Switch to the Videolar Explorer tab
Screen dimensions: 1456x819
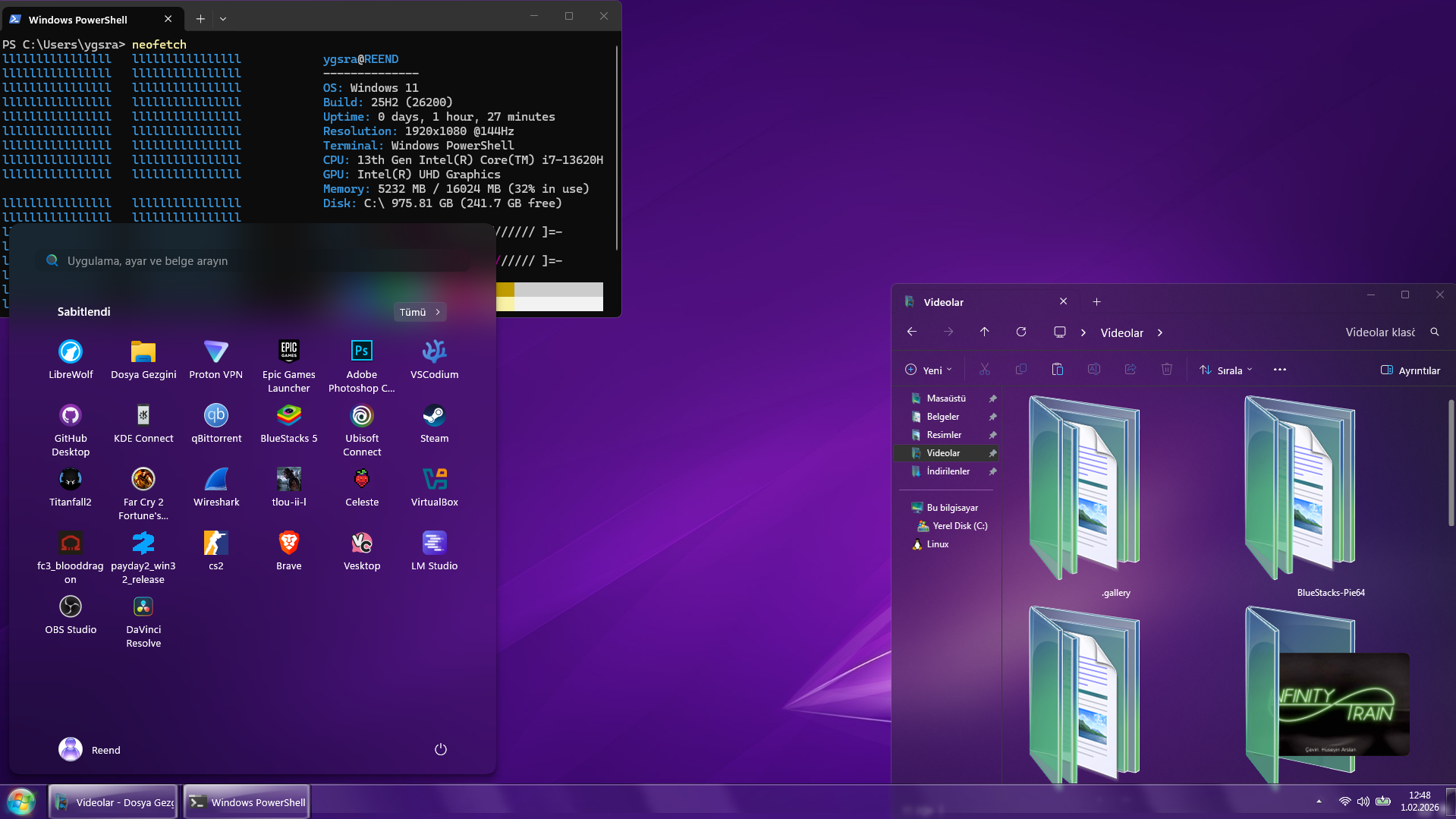pyautogui.click(x=986, y=302)
